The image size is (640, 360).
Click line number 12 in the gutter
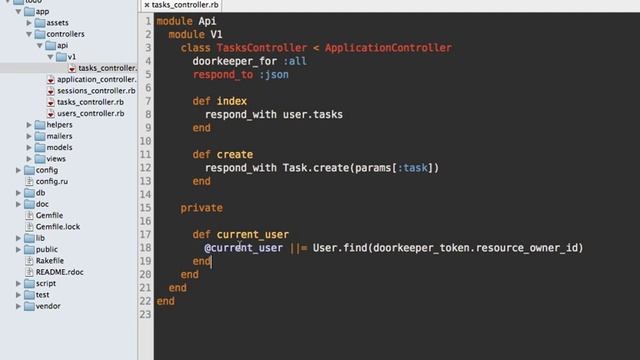tap(146, 168)
